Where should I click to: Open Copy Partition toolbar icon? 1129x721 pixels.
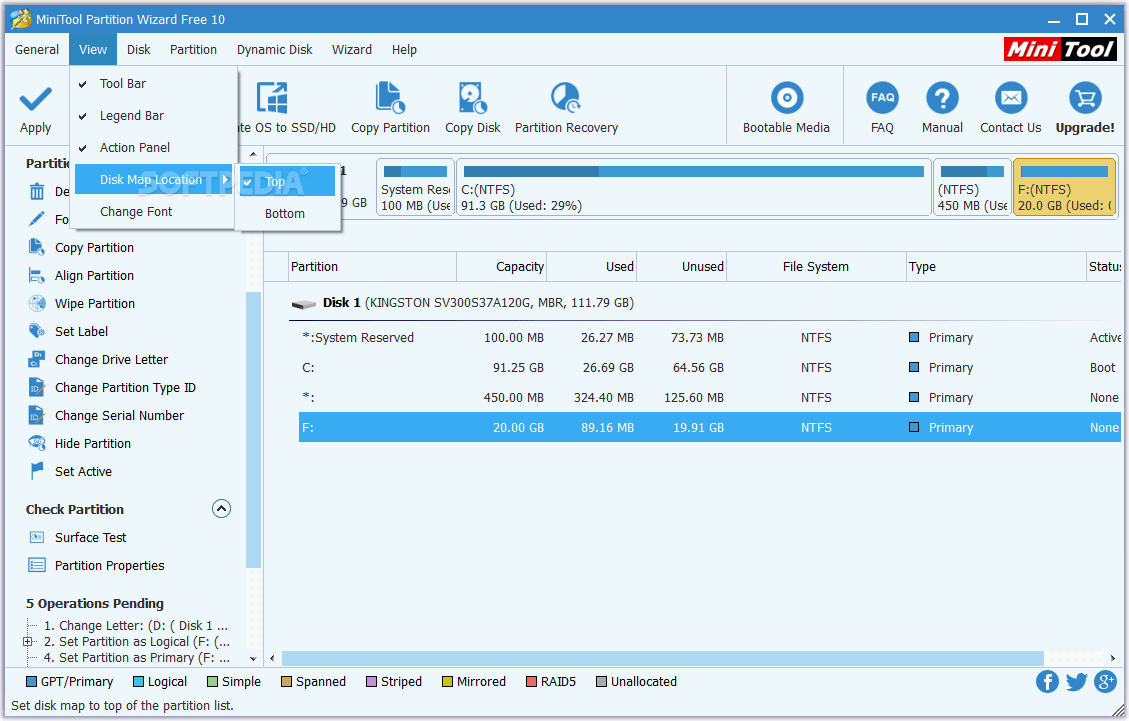(x=390, y=98)
